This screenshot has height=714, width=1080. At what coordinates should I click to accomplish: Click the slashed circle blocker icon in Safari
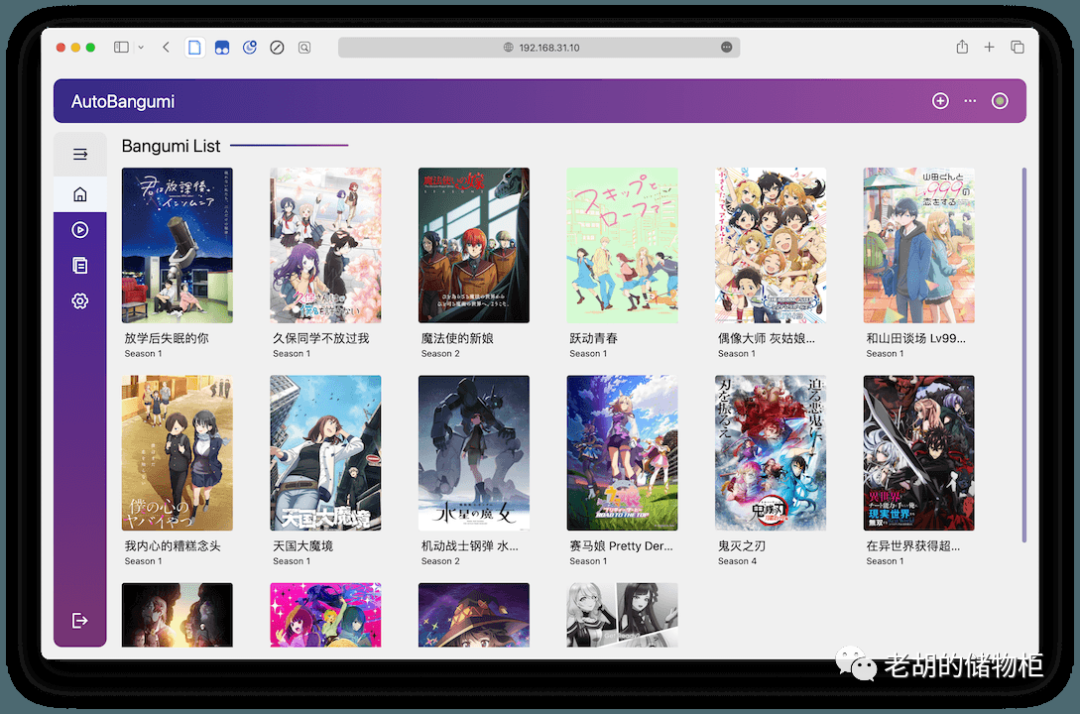point(277,48)
